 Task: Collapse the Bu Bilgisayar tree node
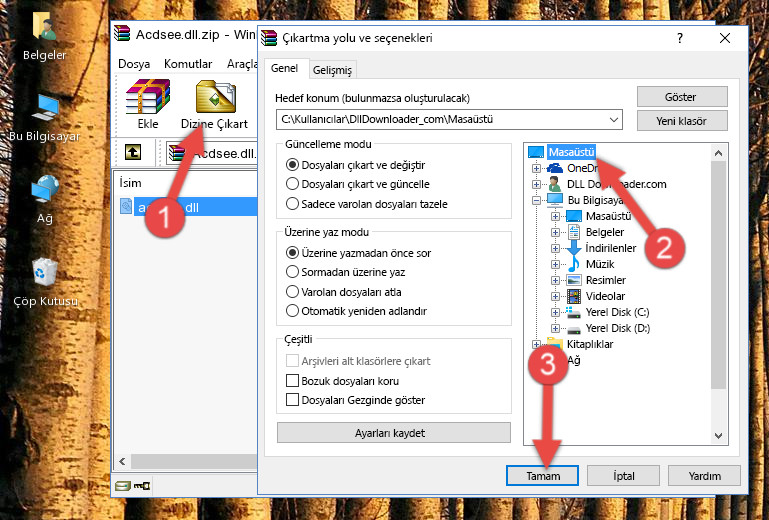point(536,200)
